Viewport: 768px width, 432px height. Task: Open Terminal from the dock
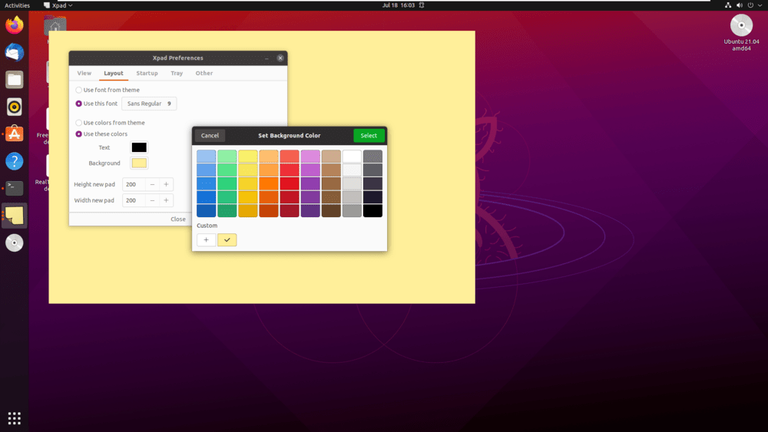pyautogui.click(x=14, y=187)
